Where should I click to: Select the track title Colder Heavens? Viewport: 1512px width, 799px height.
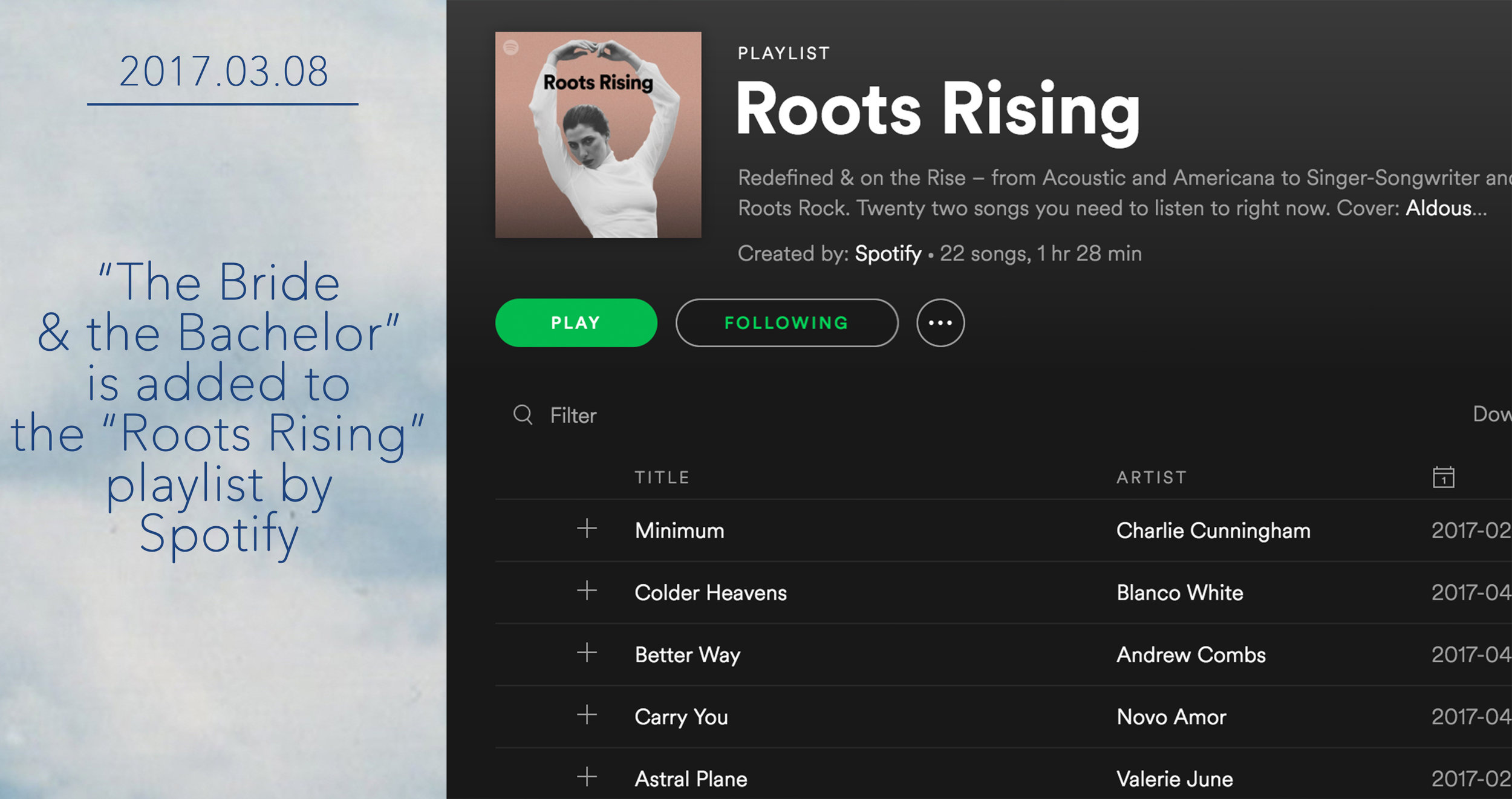tap(711, 593)
